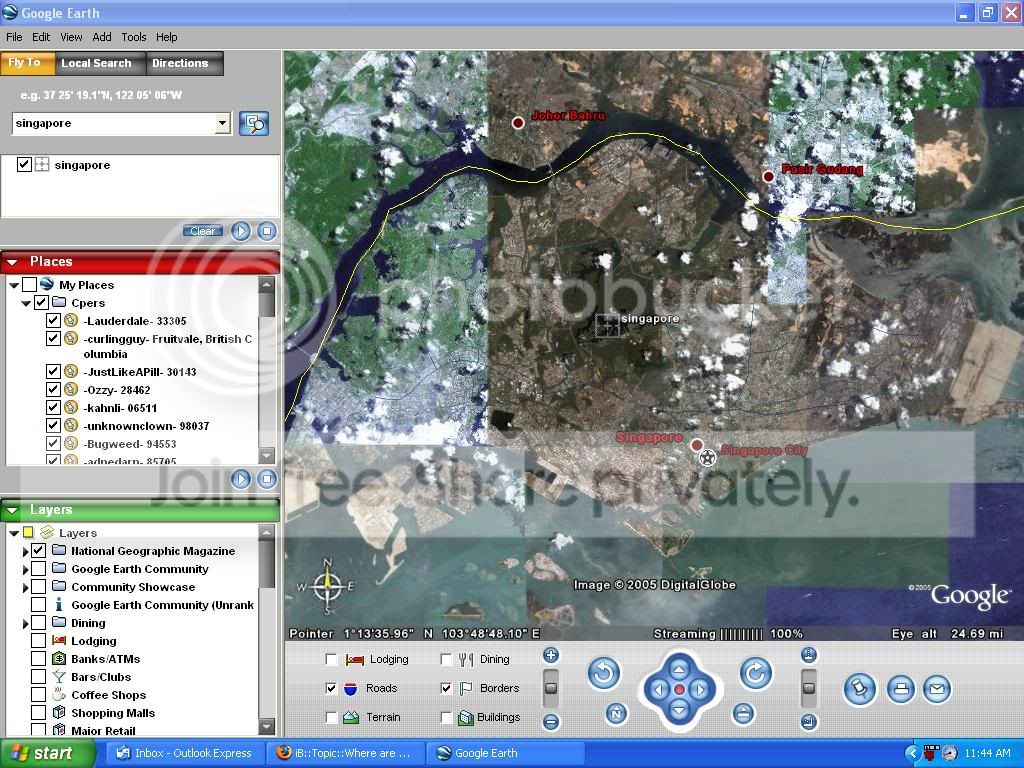Viewport: 1024px width, 768px height.
Task: Pan the map to the left
Action: 658,690
